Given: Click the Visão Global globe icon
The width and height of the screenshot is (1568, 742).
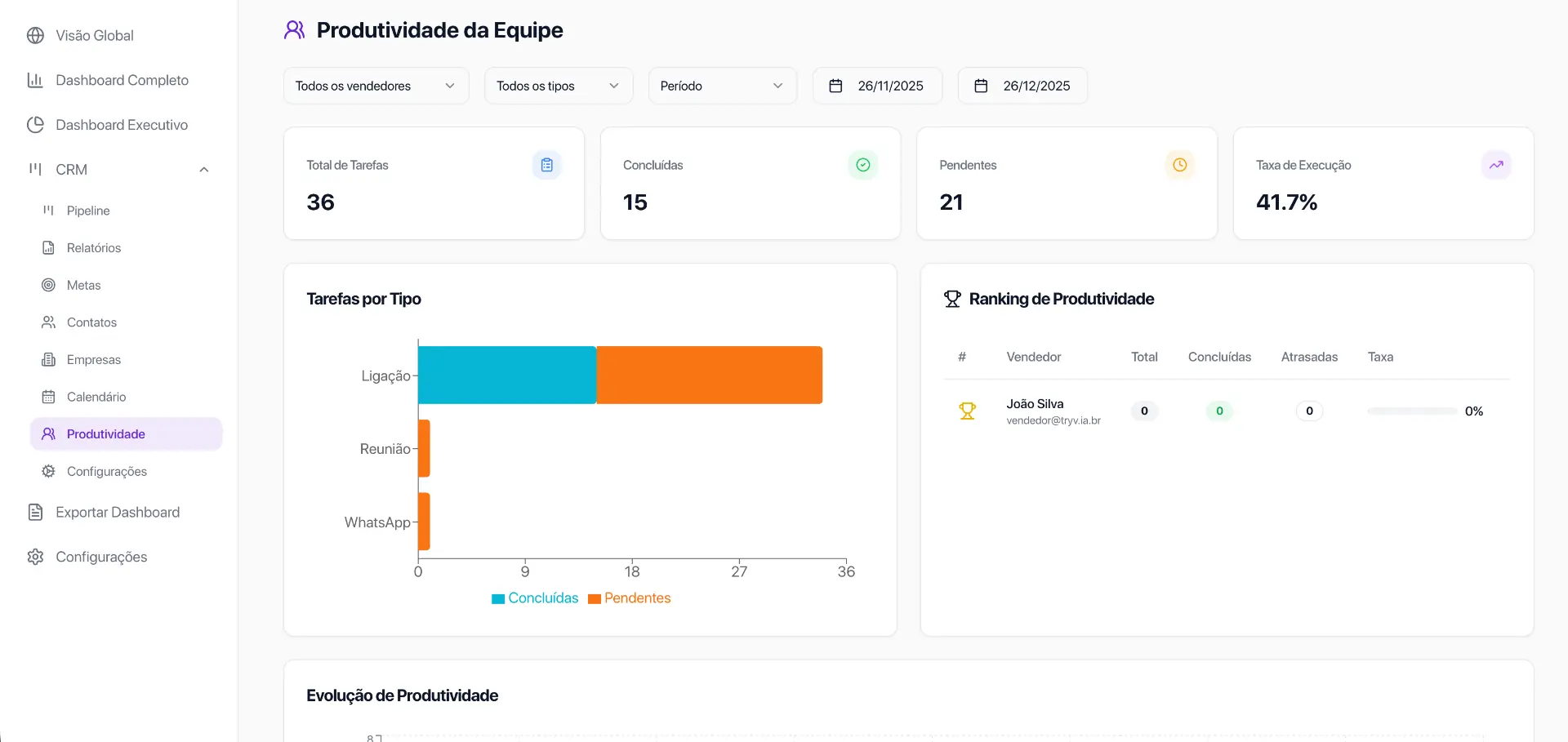Looking at the screenshot, I should (x=34, y=35).
